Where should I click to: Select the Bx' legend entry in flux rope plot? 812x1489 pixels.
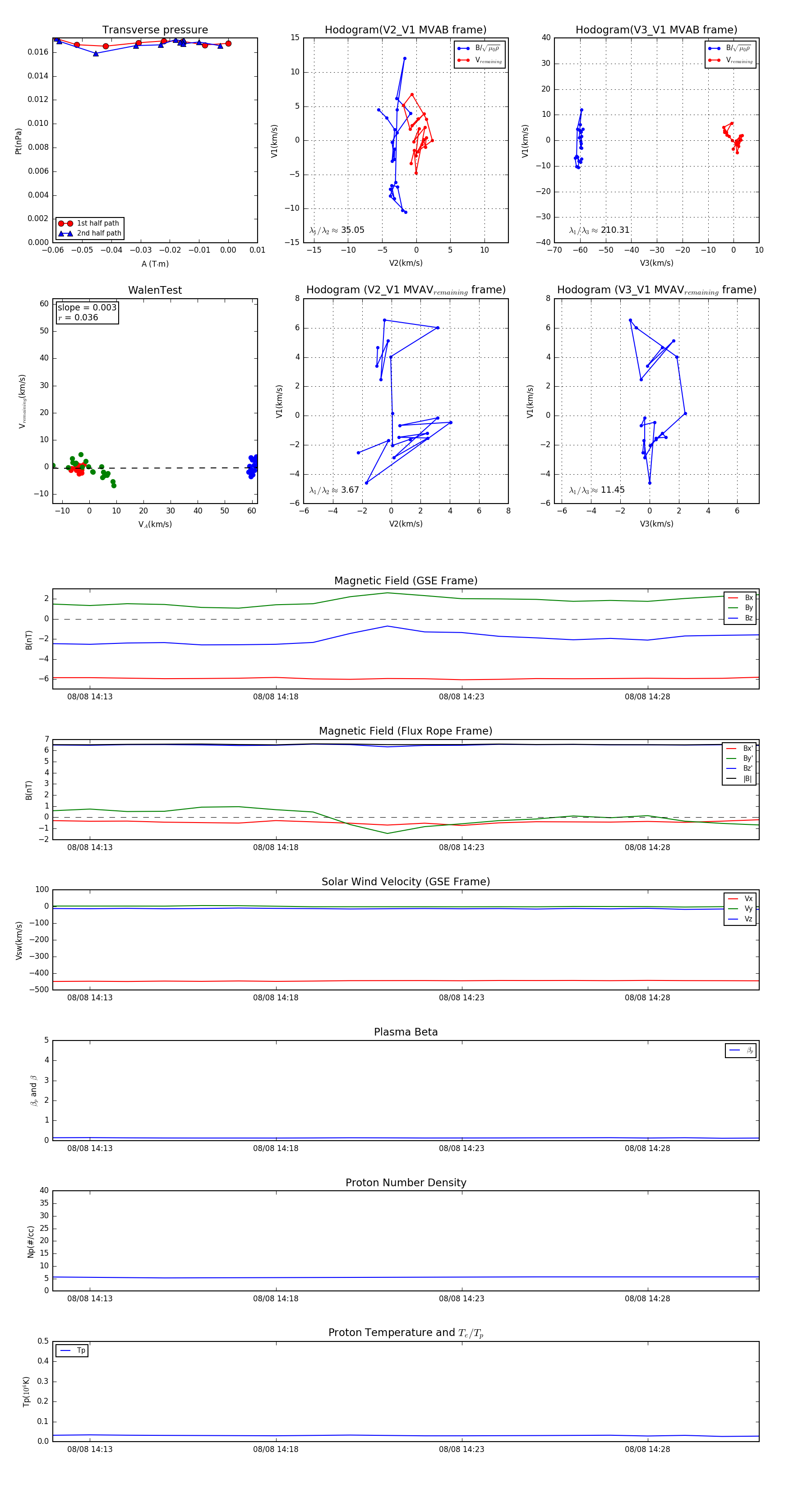point(739,749)
